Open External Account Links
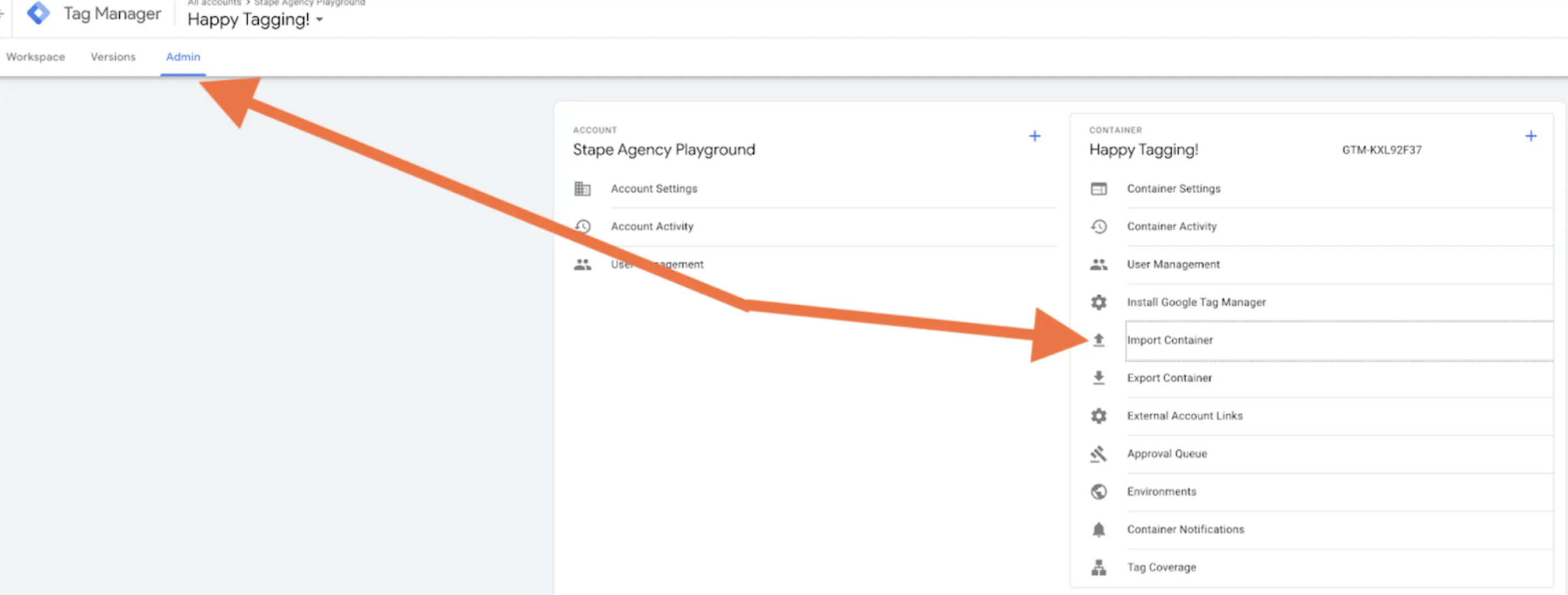Viewport: 1568px width, 595px height. coord(1184,416)
